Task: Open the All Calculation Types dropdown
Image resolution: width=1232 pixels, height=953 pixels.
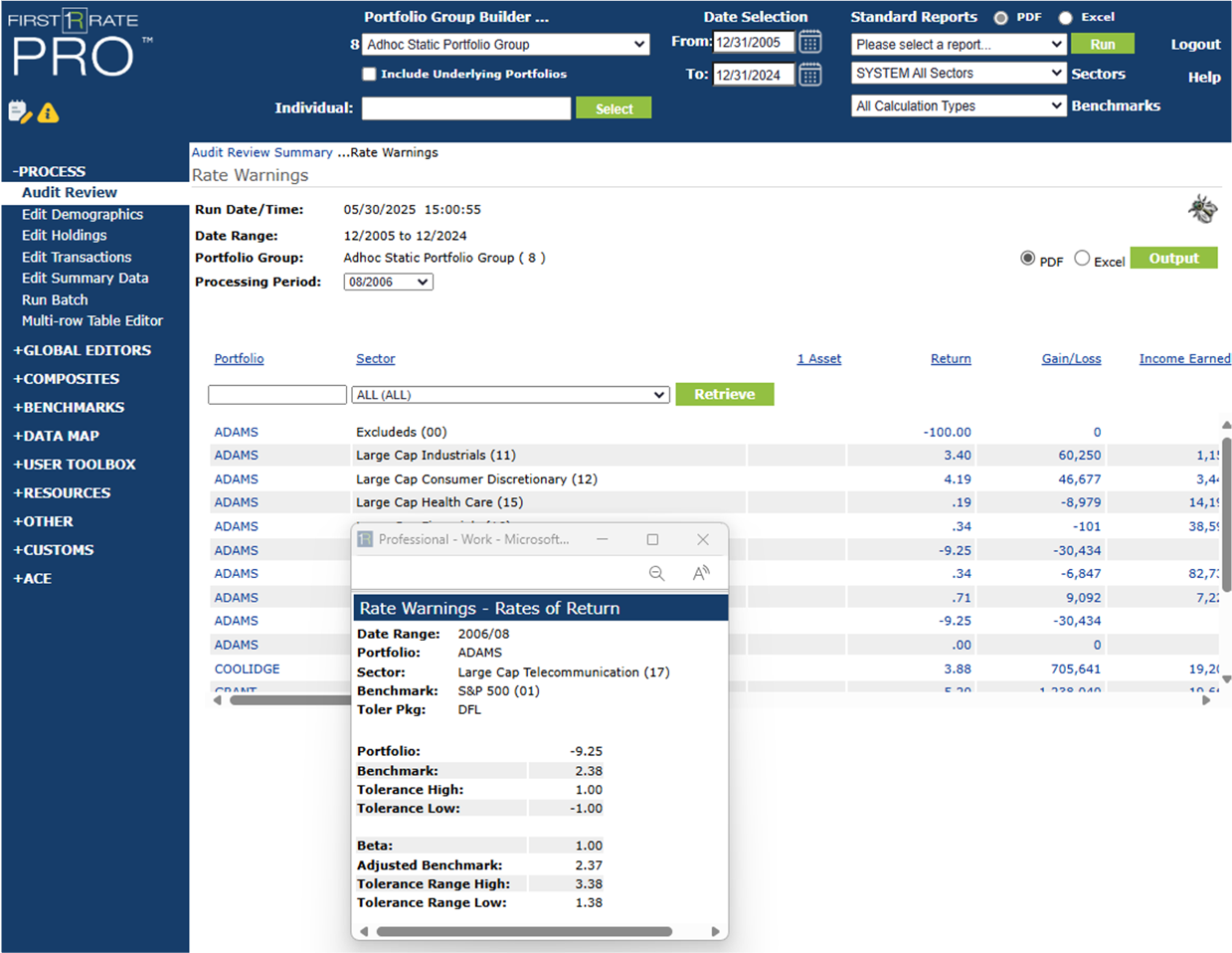Action: point(959,106)
